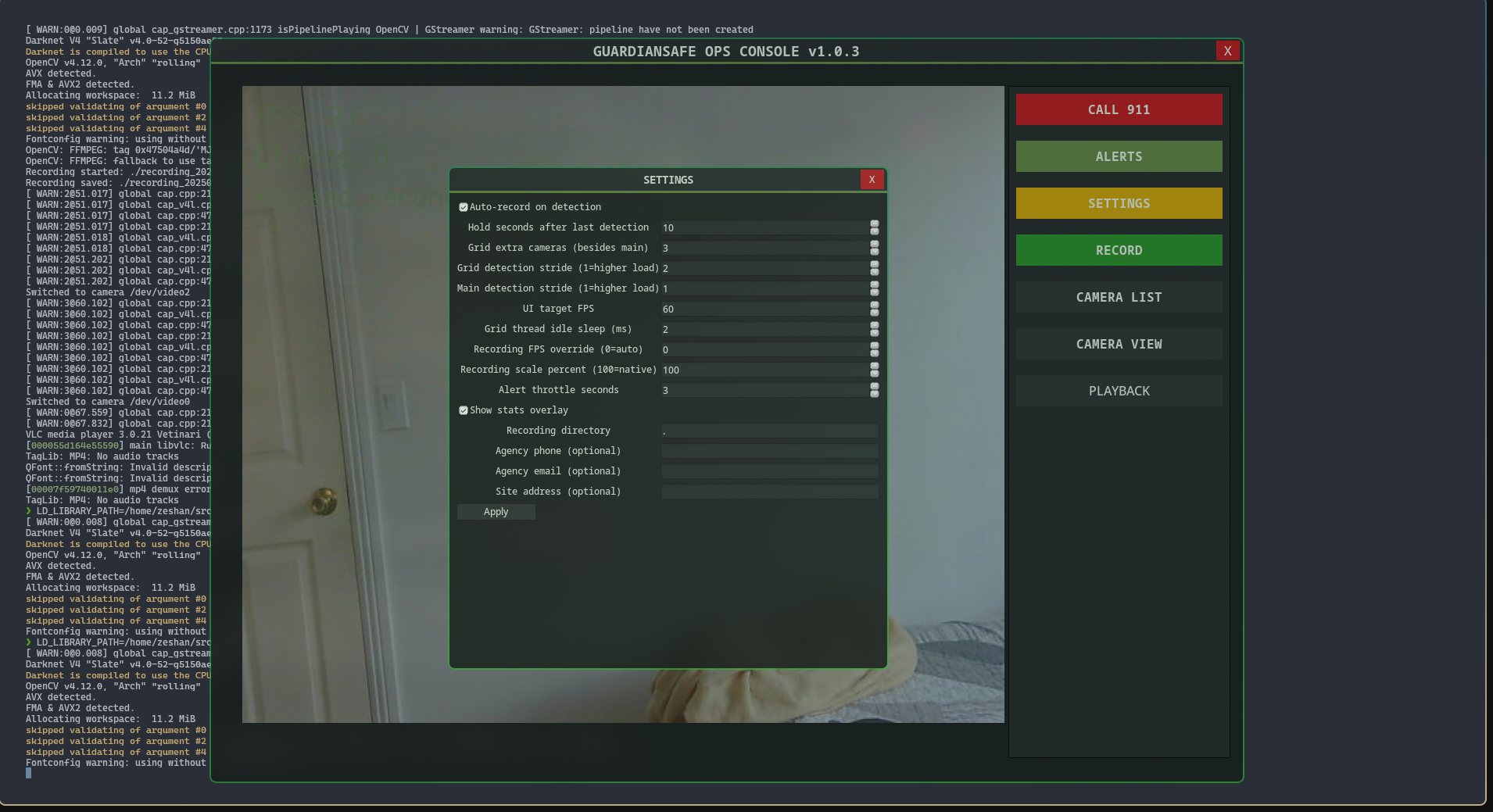Increase the Grid thread idle sleep value
This screenshot has height=812, width=1493.
(x=874, y=326)
